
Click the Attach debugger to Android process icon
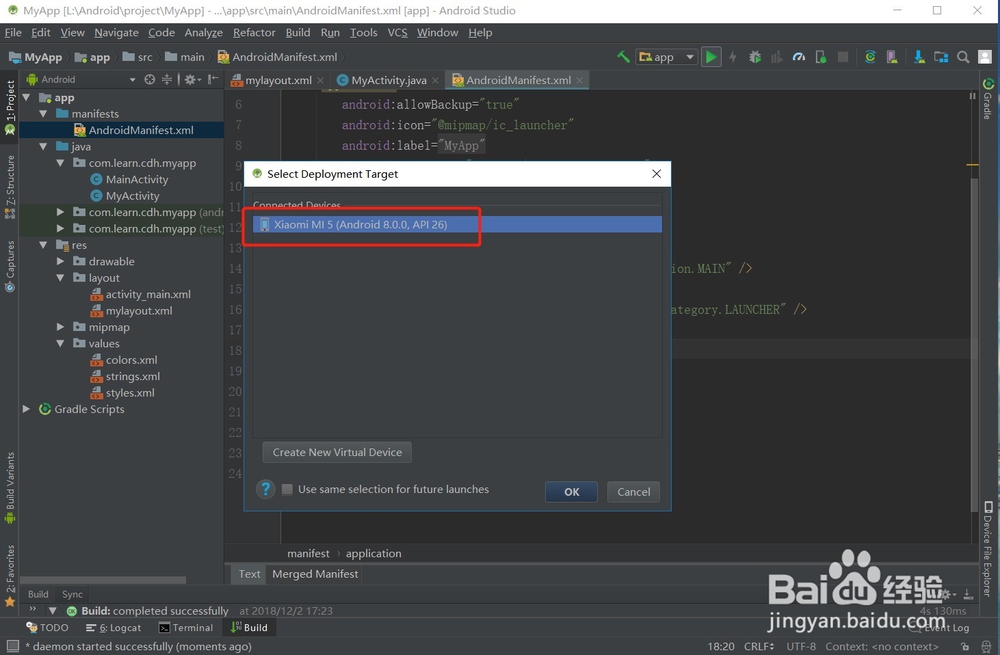click(x=821, y=57)
